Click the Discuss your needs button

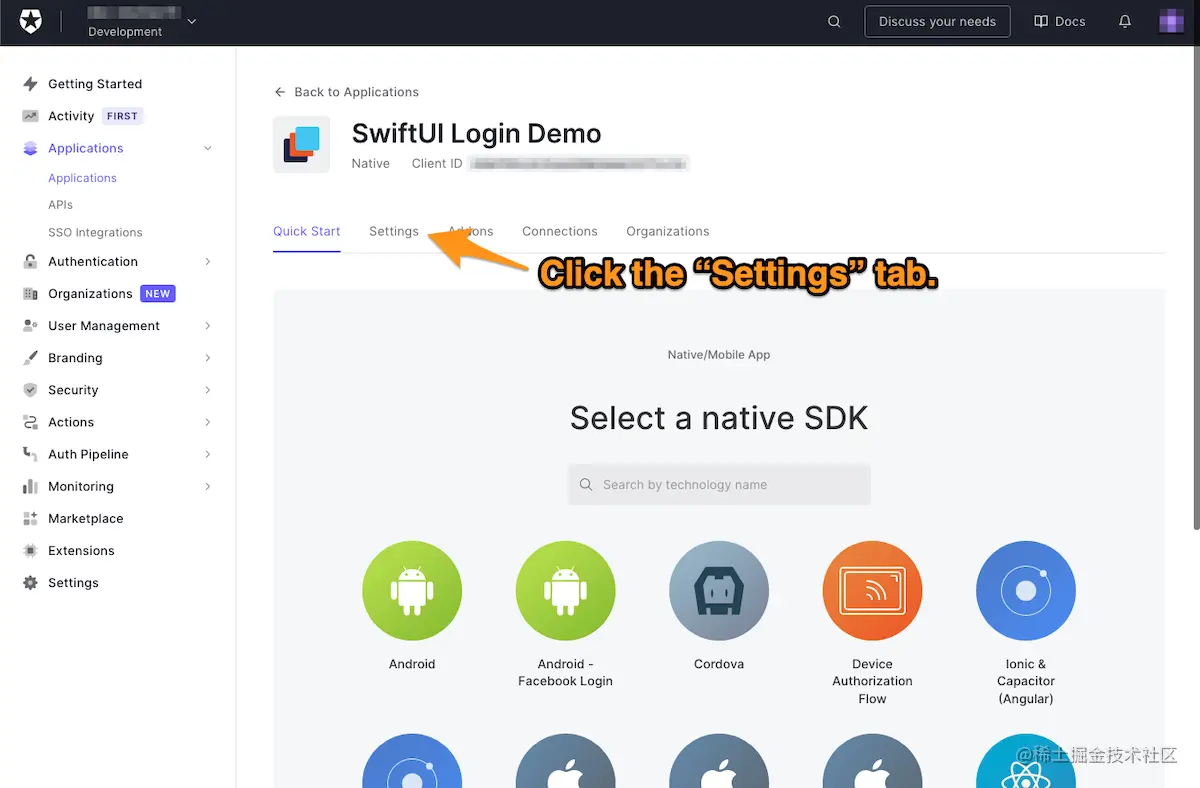(x=937, y=22)
